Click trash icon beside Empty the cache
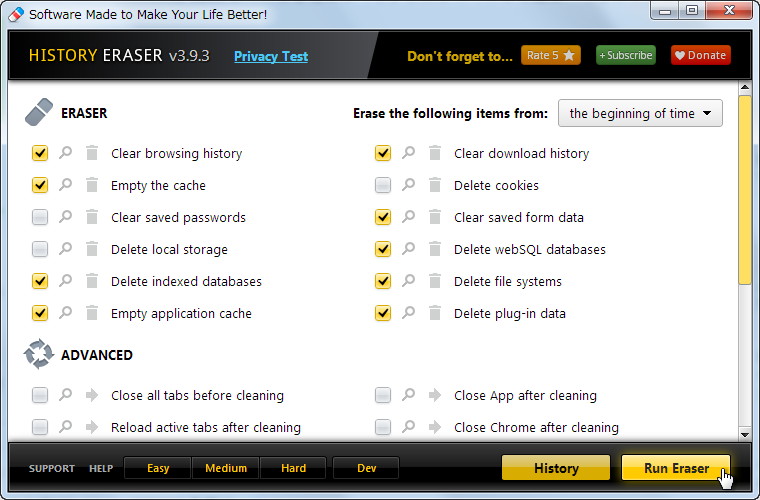The height and width of the screenshot is (500, 760). pyautogui.click(x=92, y=185)
